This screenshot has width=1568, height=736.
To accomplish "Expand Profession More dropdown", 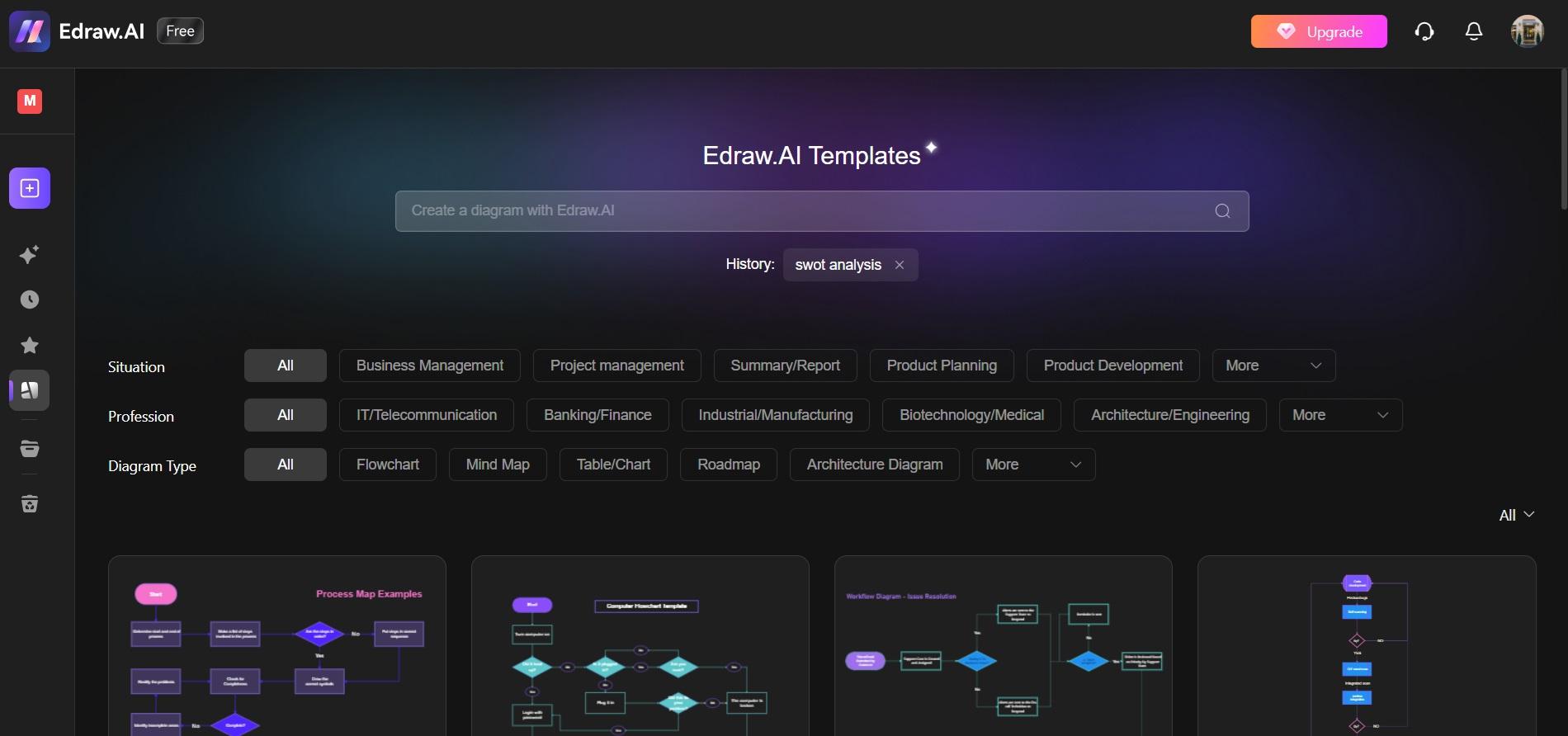I will pos(1341,415).
